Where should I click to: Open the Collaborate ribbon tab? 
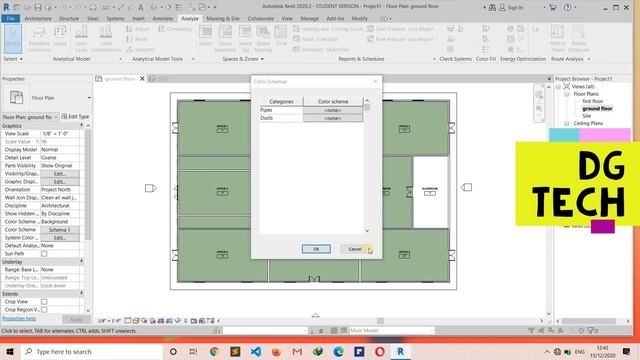point(261,19)
